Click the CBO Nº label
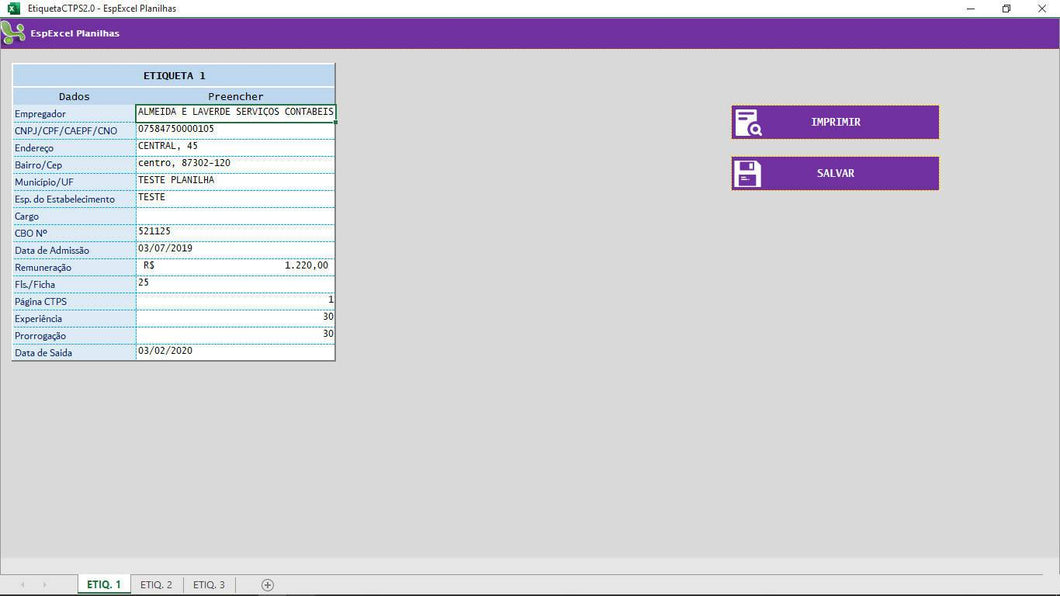Screen dimensions: 1060x596 click(31, 233)
